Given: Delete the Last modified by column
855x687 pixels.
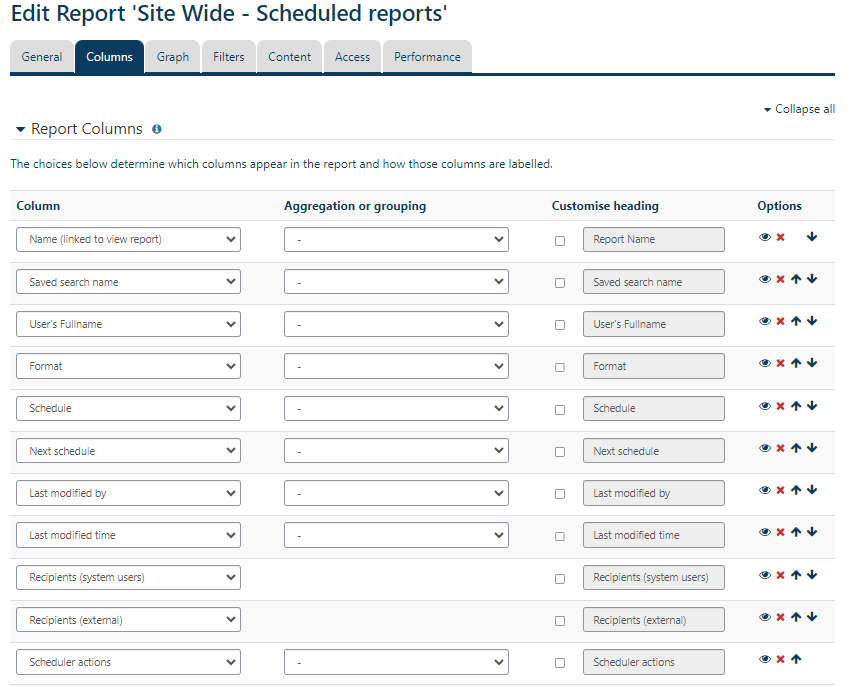Looking at the screenshot, I should 780,491.
